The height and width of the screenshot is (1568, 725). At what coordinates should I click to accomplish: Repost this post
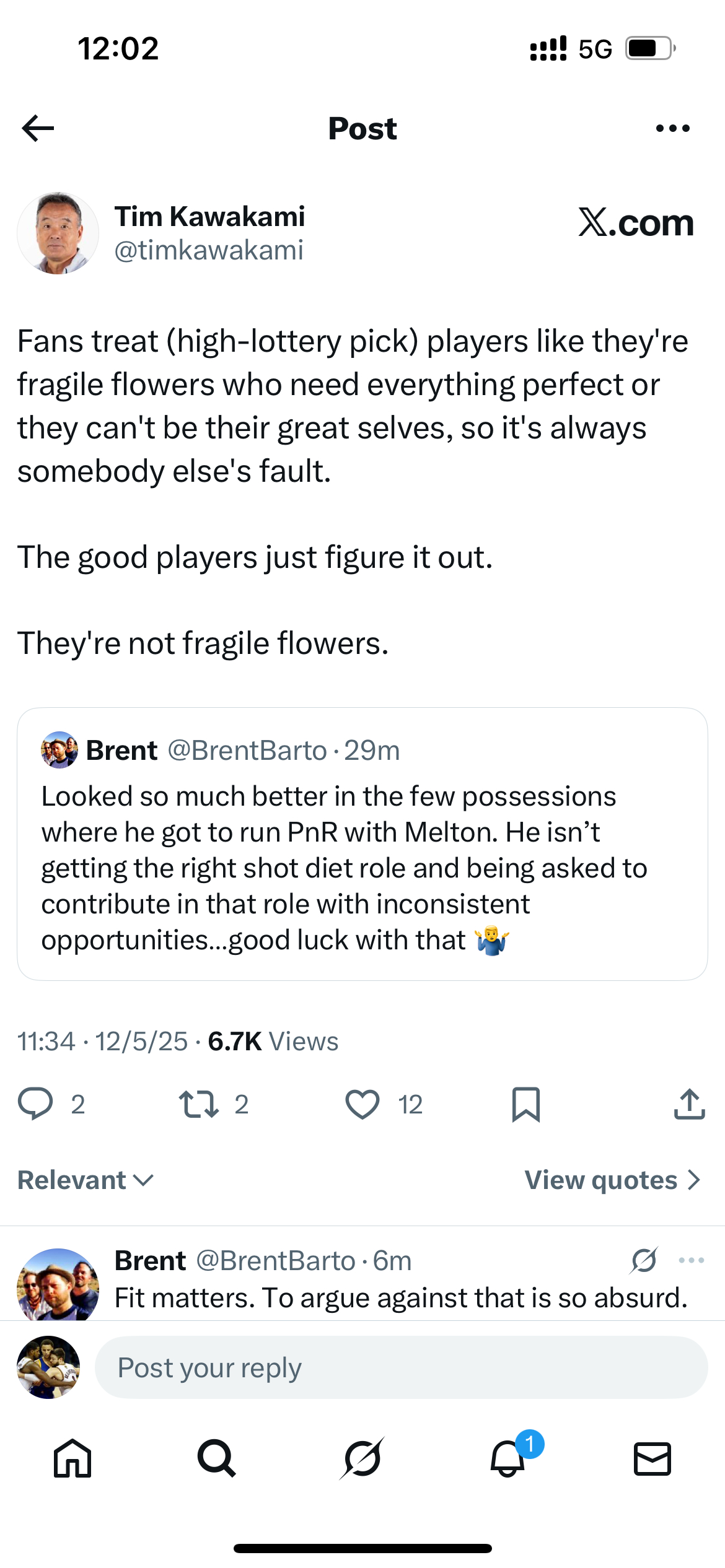coord(198,1104)
